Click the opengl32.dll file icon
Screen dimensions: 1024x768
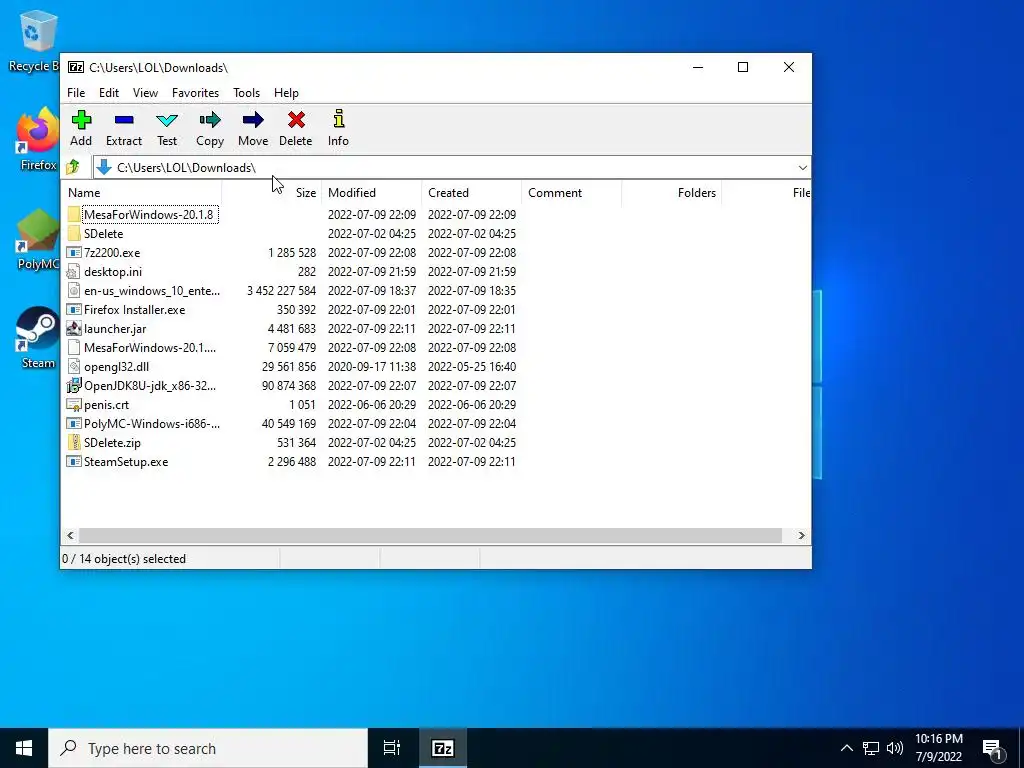pos(74,366)
